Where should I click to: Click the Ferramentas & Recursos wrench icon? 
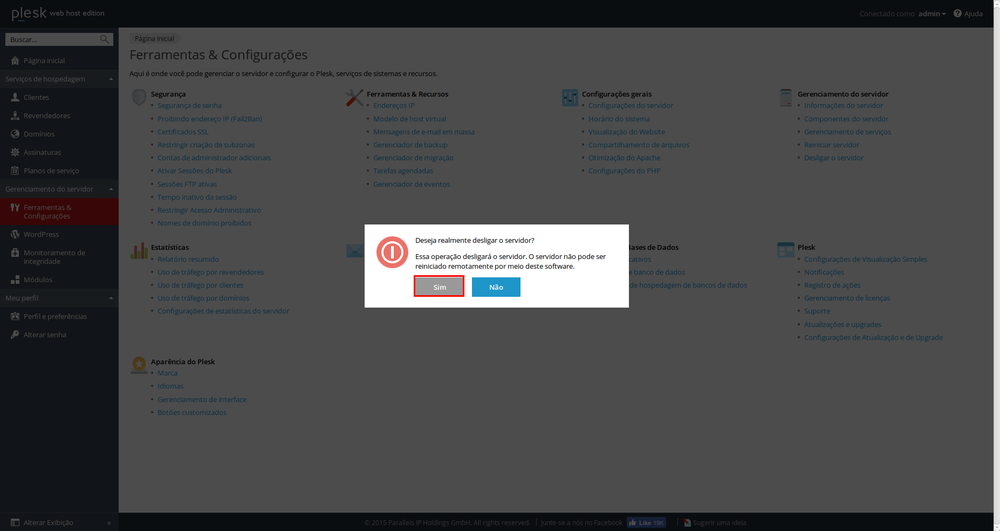(354, 97)
